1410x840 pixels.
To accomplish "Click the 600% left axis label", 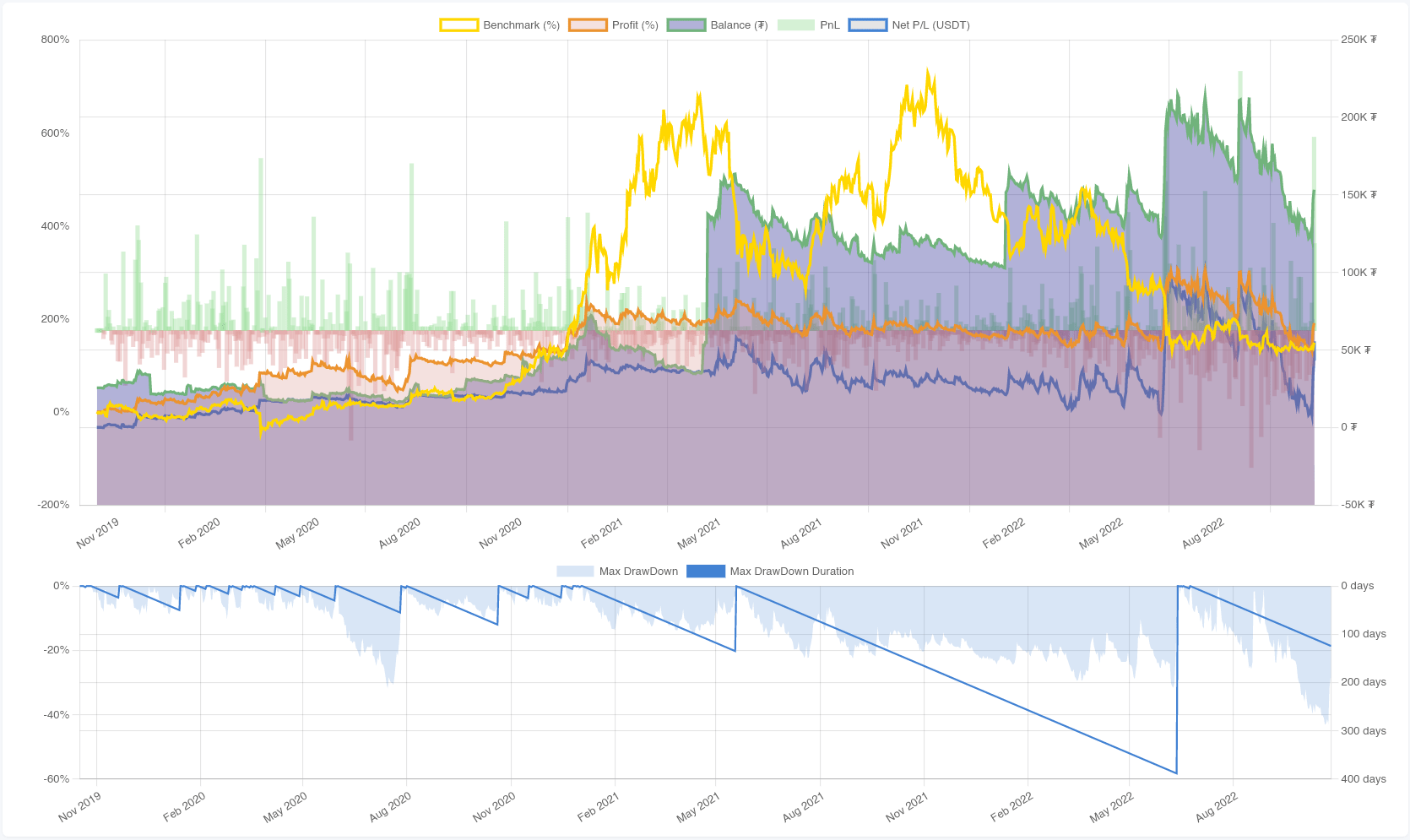I will point(55,133).
